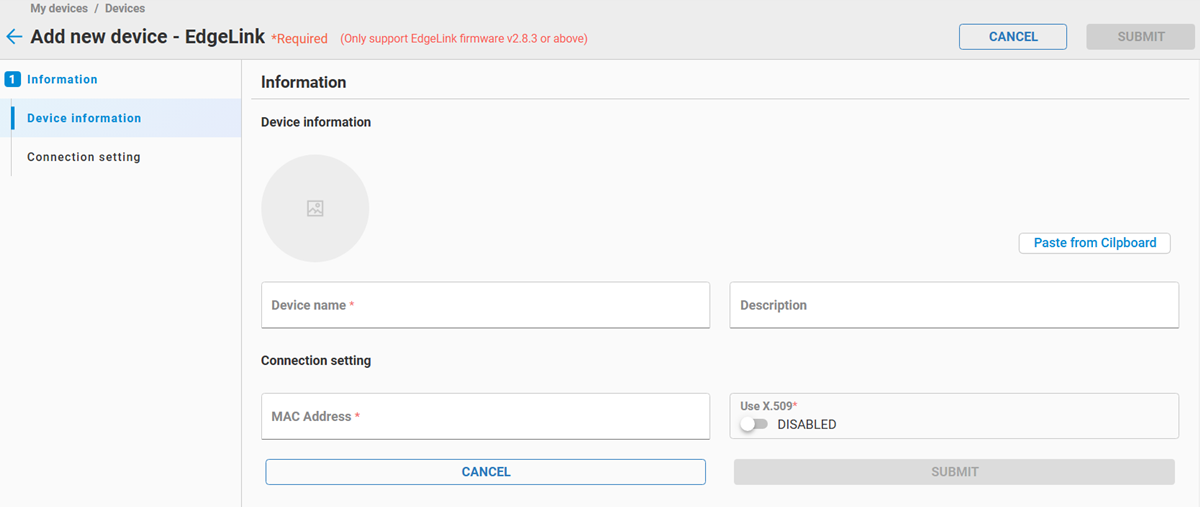Click Paste from Clipboard button
Image resolution: width=1200 pixels, height=507 pixels.
1094,243
